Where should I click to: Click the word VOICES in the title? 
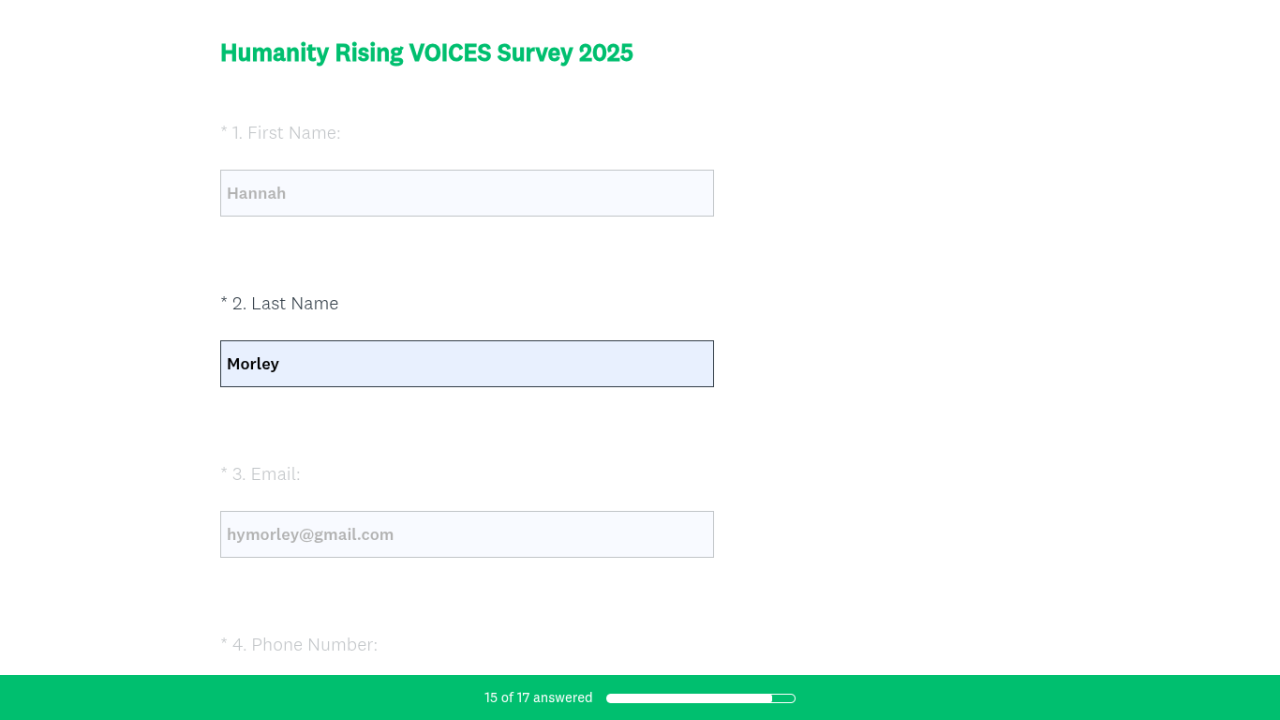pos(450,53)
